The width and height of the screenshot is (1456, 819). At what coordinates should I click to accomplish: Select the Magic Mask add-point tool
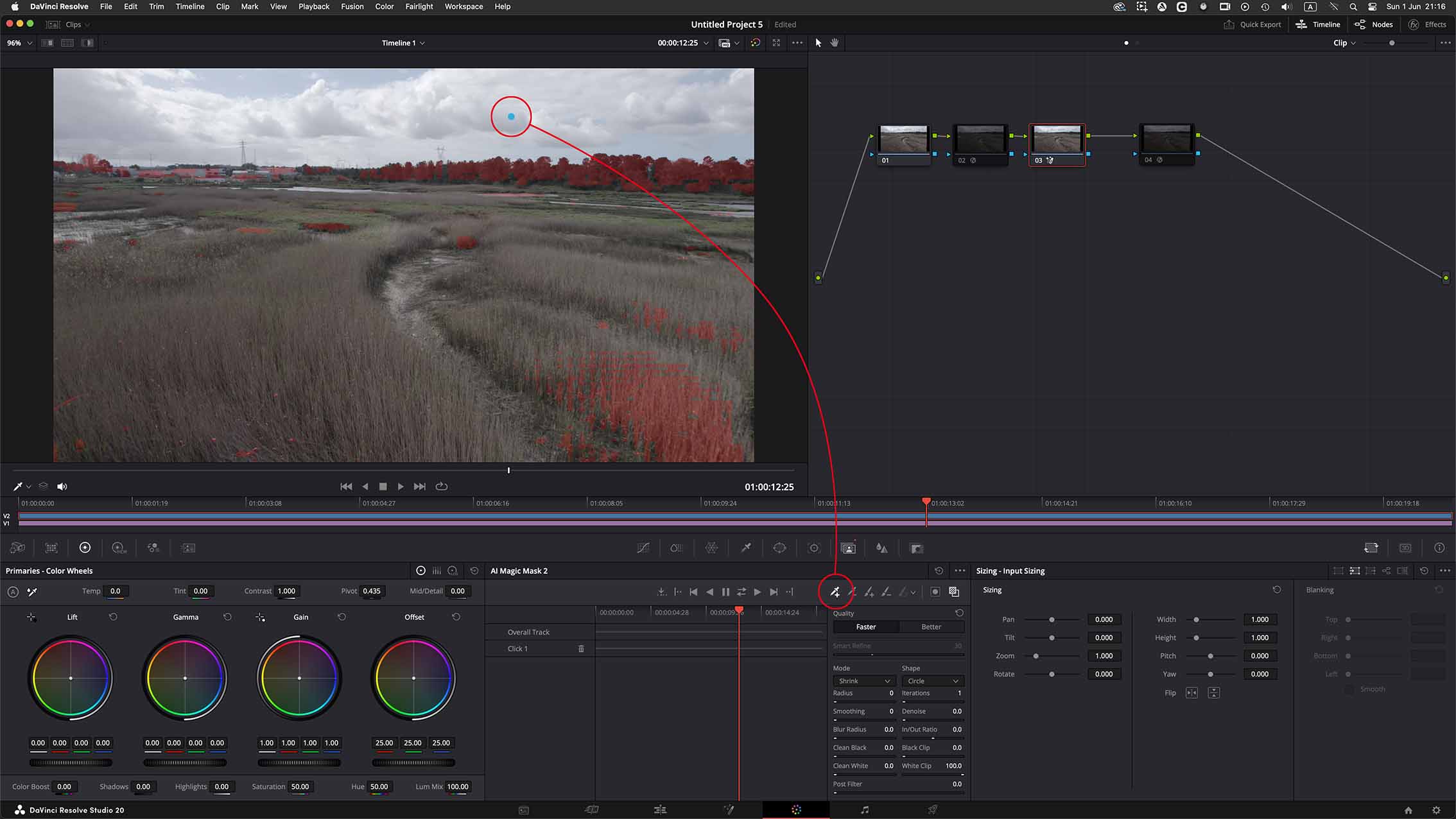point(835,592)
